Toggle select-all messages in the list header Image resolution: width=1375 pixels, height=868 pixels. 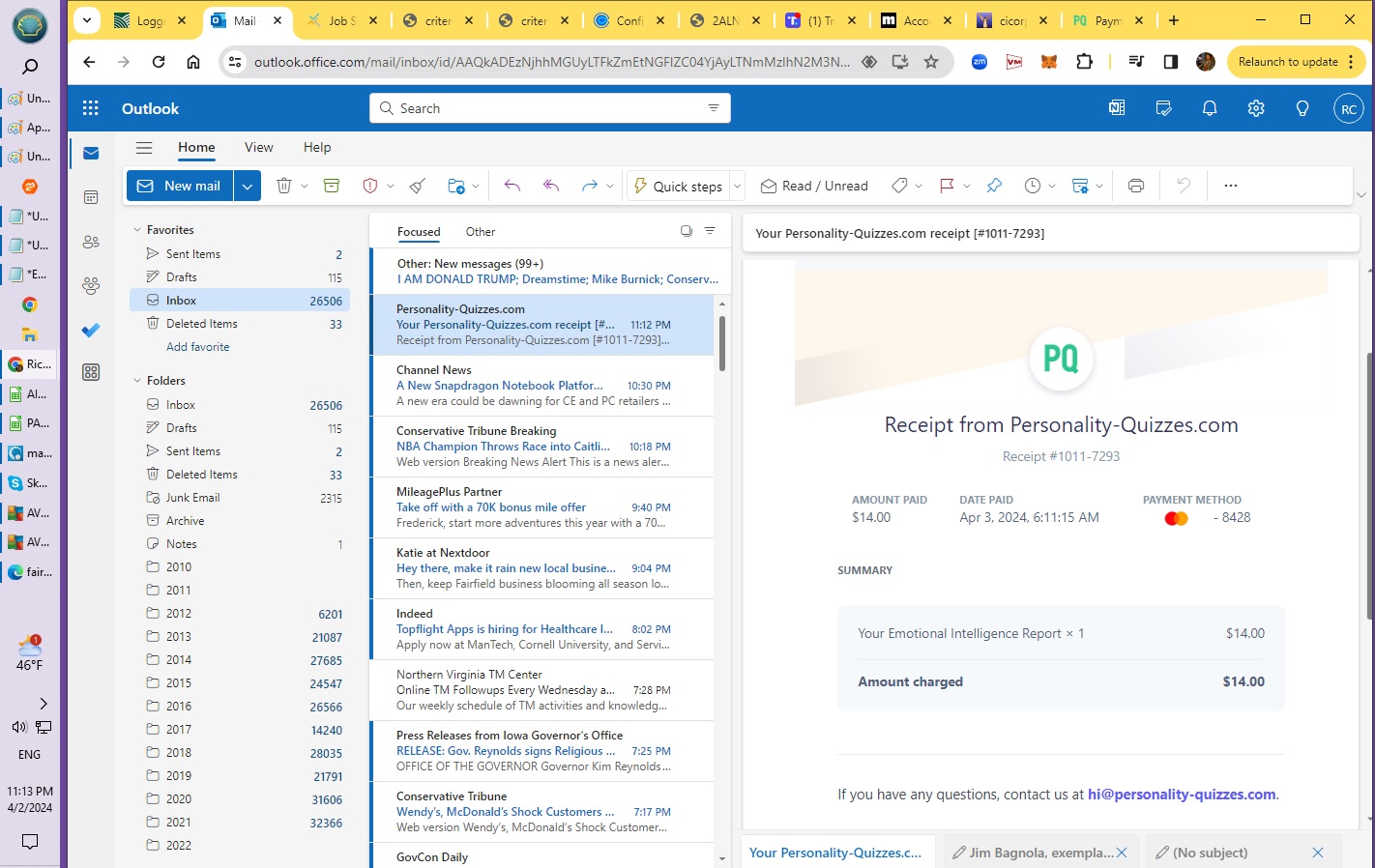687,231
